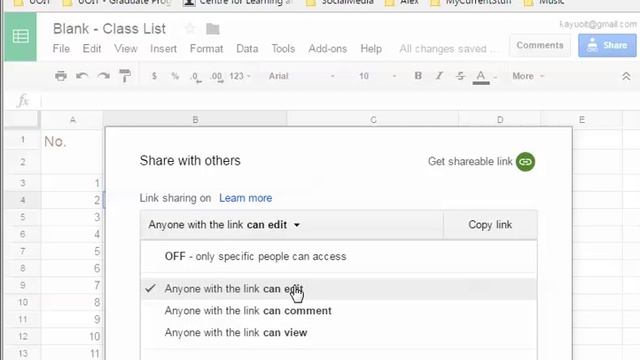The height and width of the screenshot is (360, 640).
Task: Open the Add-ons menu
Action: (327, 49)
